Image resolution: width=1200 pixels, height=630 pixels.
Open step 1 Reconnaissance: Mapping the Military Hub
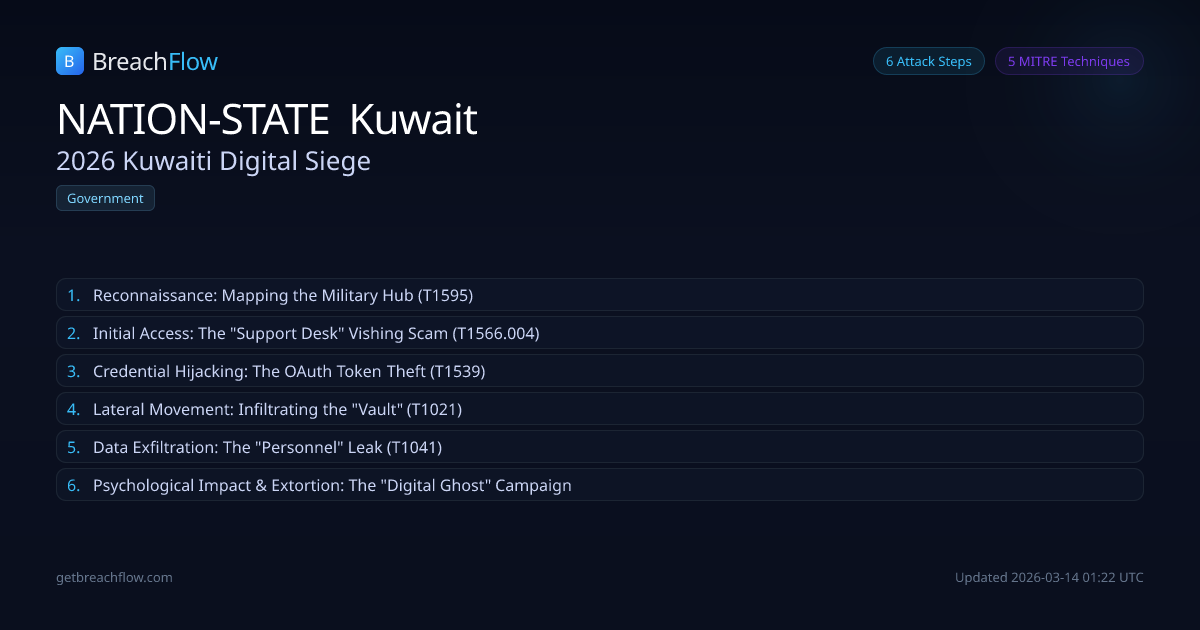tap(283, 295)
